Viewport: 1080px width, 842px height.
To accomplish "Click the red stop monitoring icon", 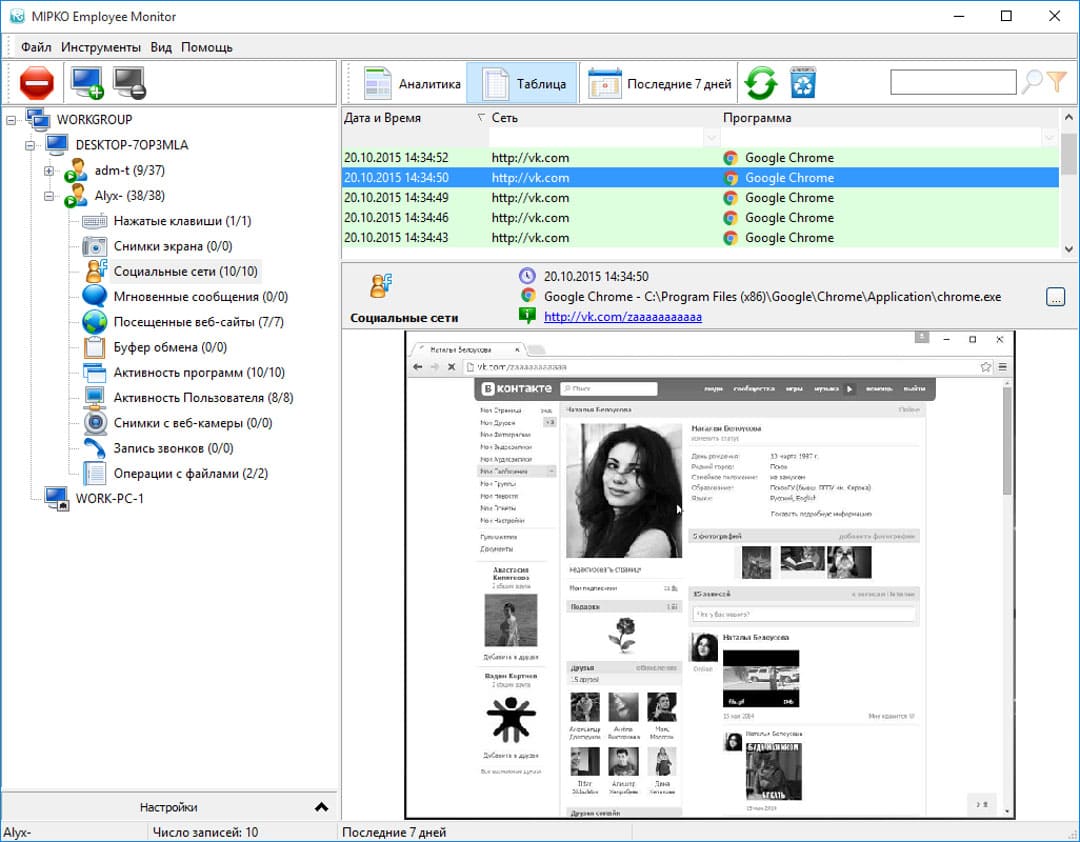I will click(36, 83).
